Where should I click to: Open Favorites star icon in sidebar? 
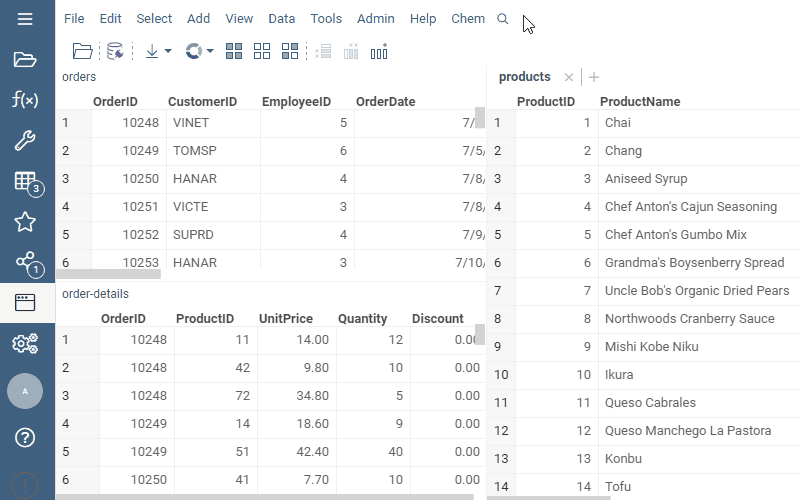[25, 222]
